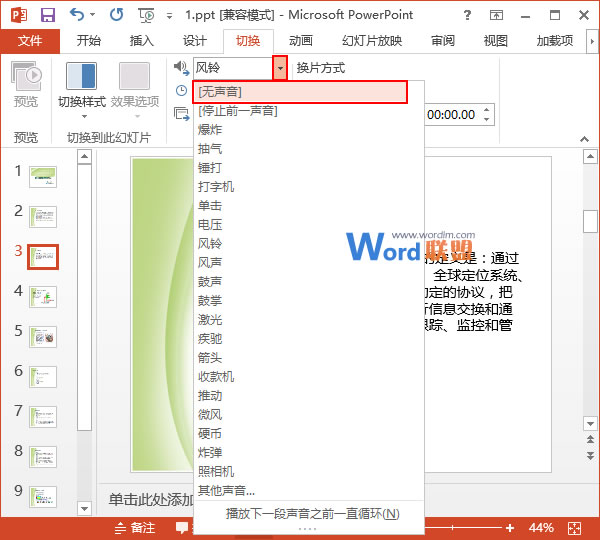Switch to the 加载项 tab

pos(555,41)
